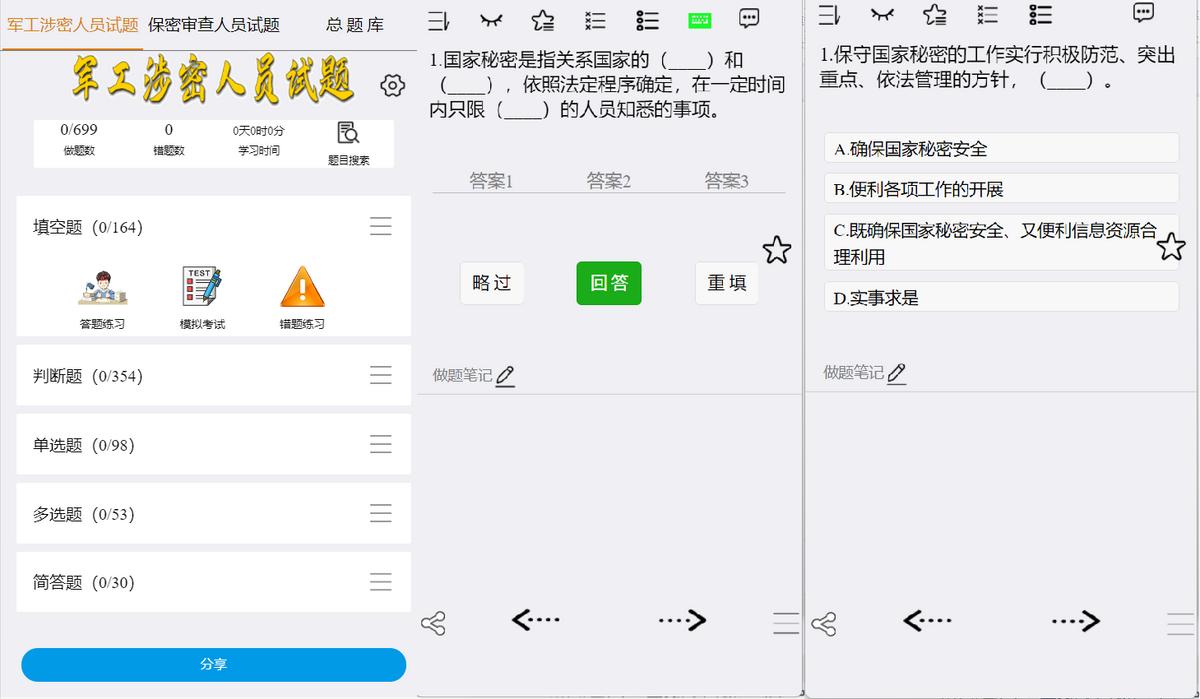This screenshot has height=699, width=1200.
Task: Click the blue 分享 share button
Action: [x=213, y=664]
